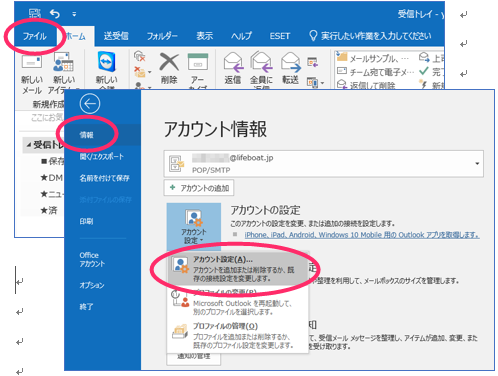Viewport: 498px width, 376px height.
Task: Click the アカウント設定 dropdown button
Action: (194, 227)
